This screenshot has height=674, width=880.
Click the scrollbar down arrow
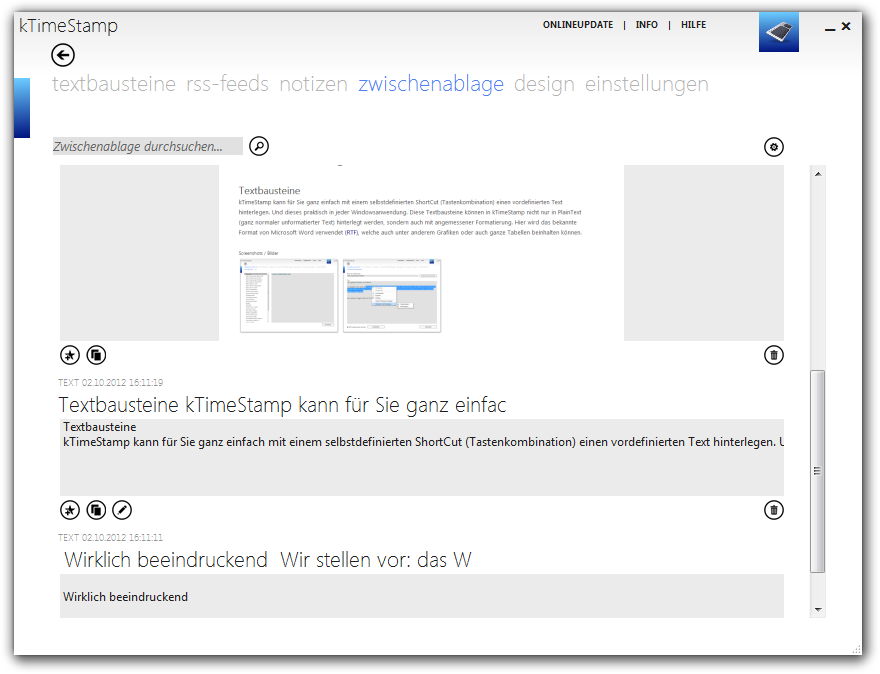coord(818,609)
